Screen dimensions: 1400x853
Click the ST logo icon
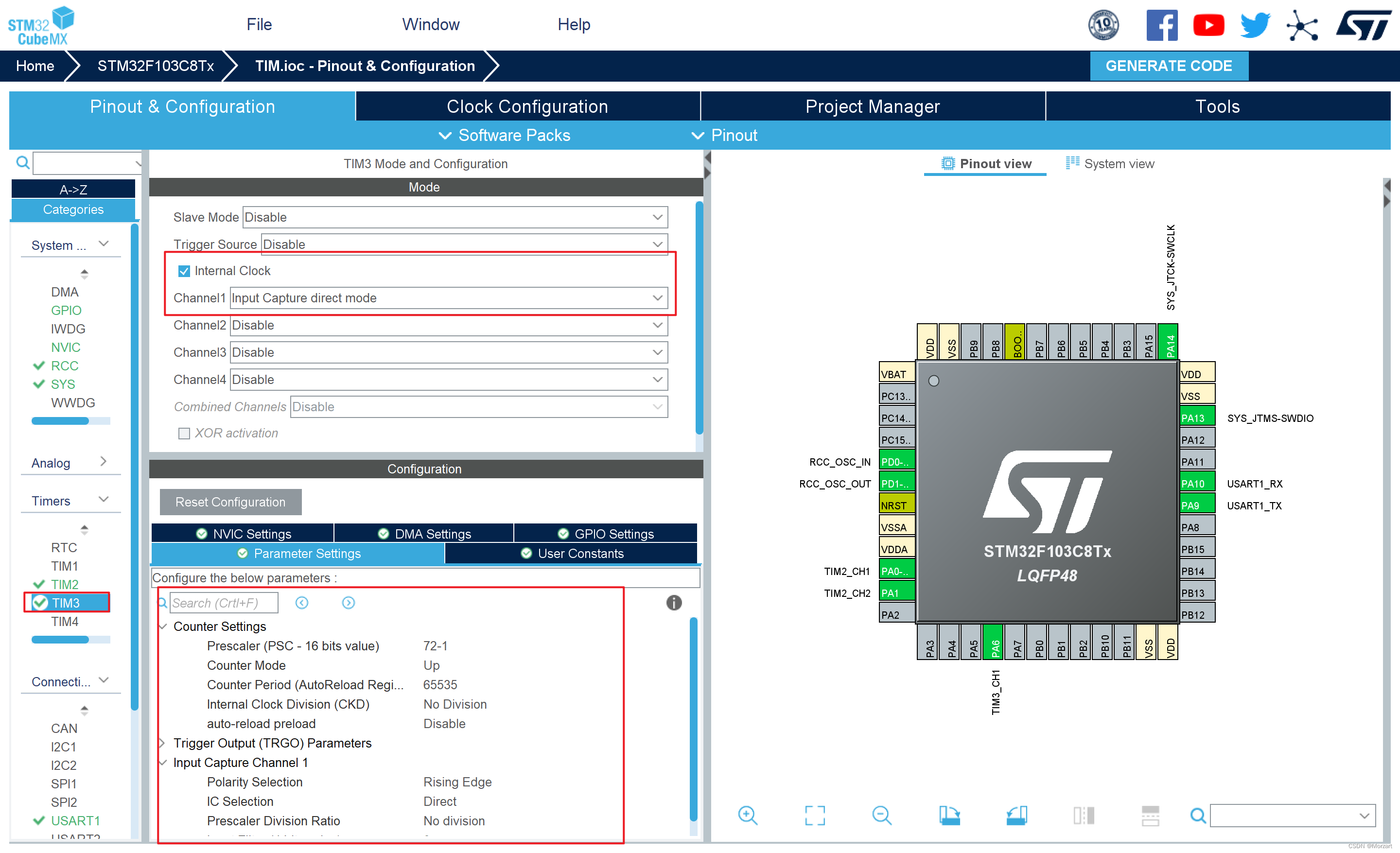1363,26
